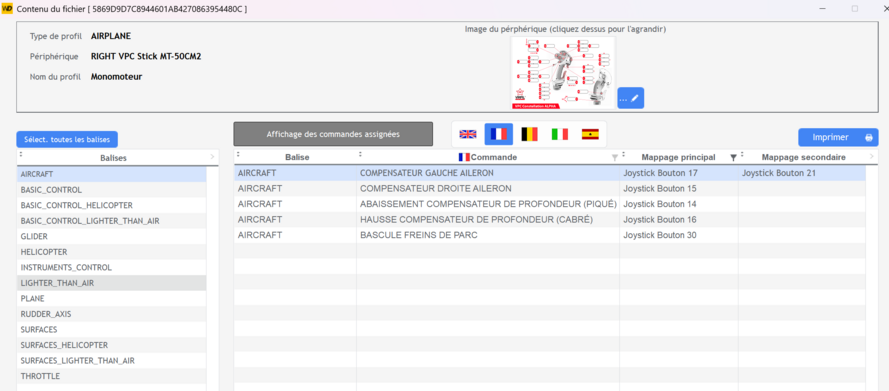Open the Mappage principal filter icon
The height and width of the screenshot is (391, 889).
coord(733,158)
